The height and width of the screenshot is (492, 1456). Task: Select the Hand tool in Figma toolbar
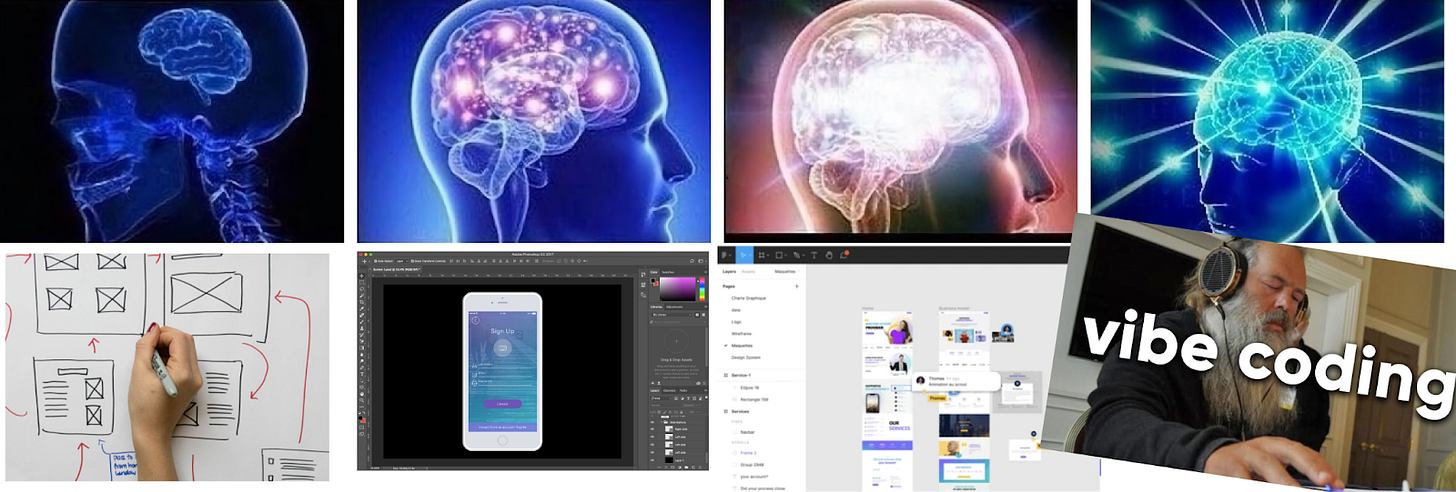coord(829,254)
